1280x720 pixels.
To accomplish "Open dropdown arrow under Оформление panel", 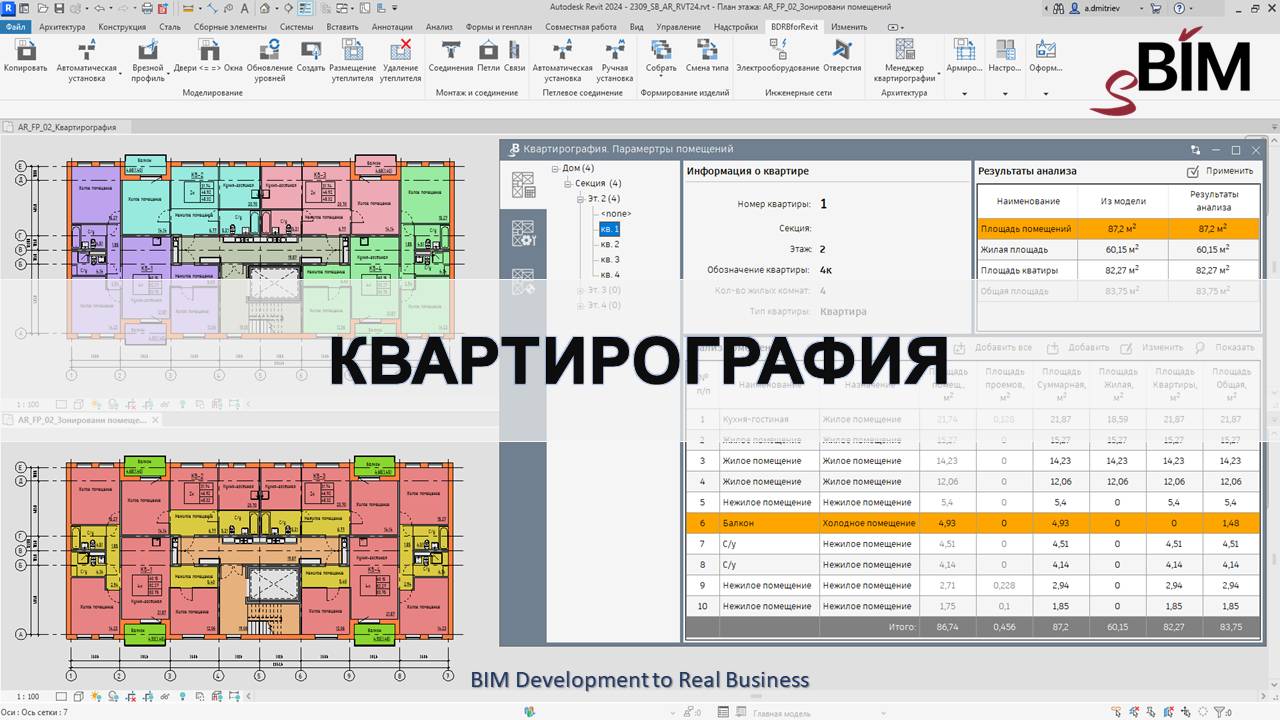I will (1046, 94).
